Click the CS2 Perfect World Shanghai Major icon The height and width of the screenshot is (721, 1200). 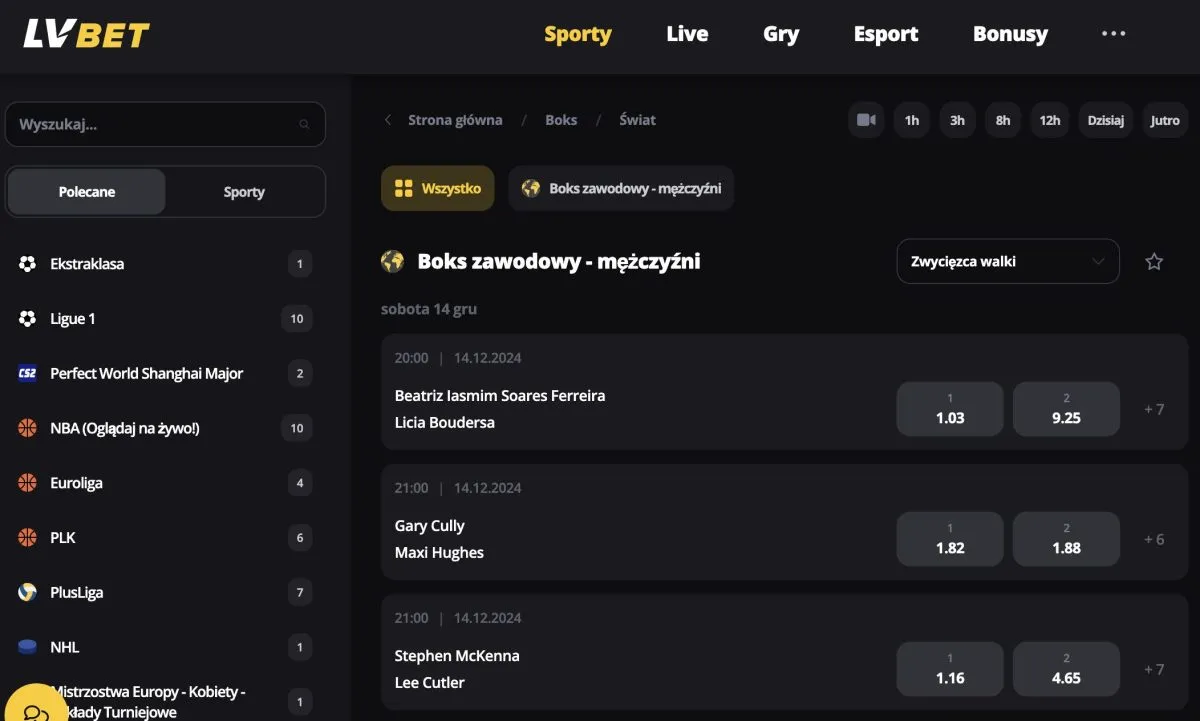click(27, 374)
